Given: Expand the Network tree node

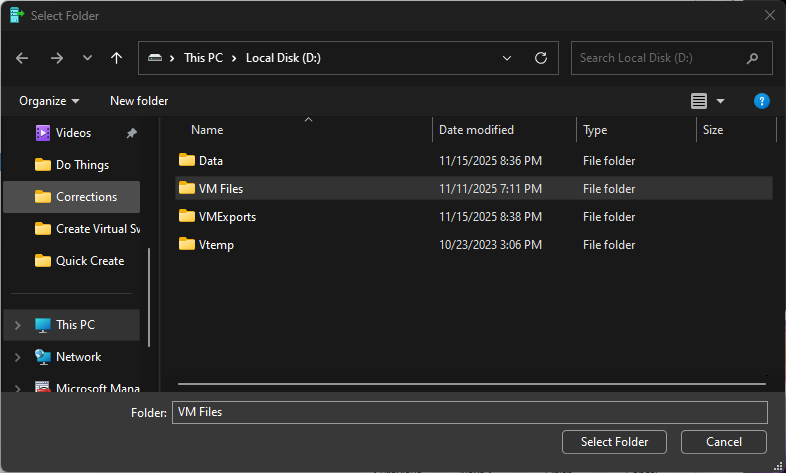Looking at the screenshot, I should coord(17,357).
